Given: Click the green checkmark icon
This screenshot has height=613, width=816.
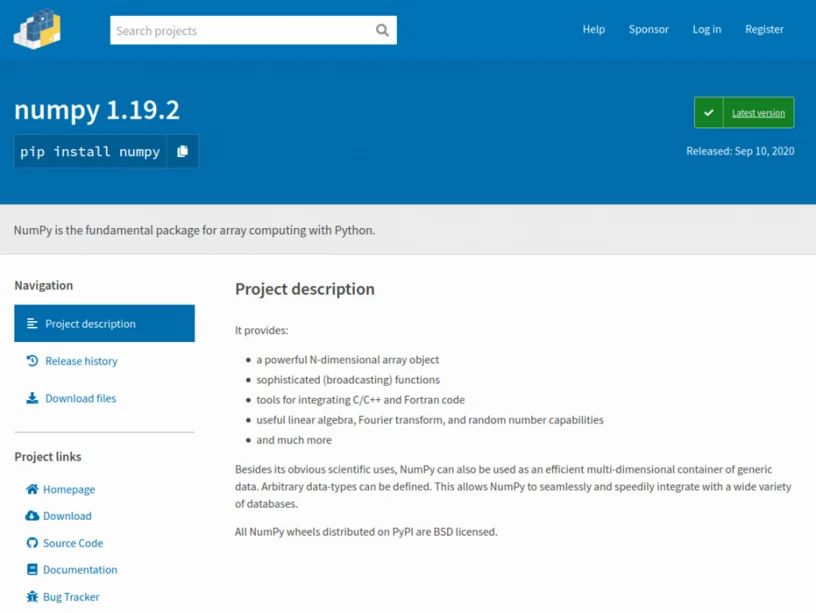Looking at the screenshot, I should [x=708, y=112].
